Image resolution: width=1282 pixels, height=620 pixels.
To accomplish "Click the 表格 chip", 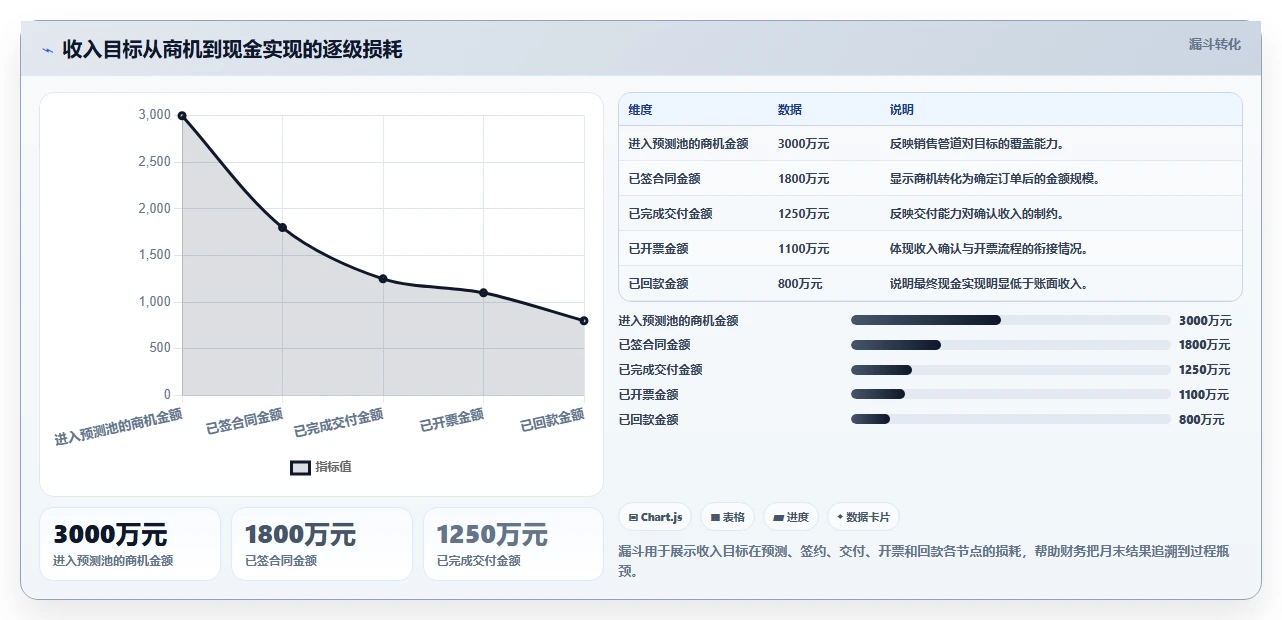I will coord(727,517).
